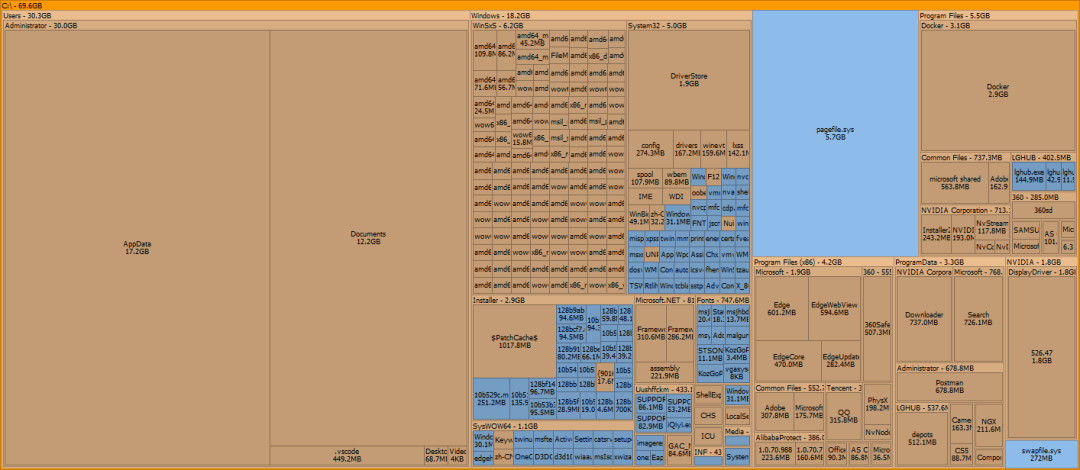This screenshot has height=470, width=1080.
Task: Select the WDI block in System32
Action: (x=676, y=196)
